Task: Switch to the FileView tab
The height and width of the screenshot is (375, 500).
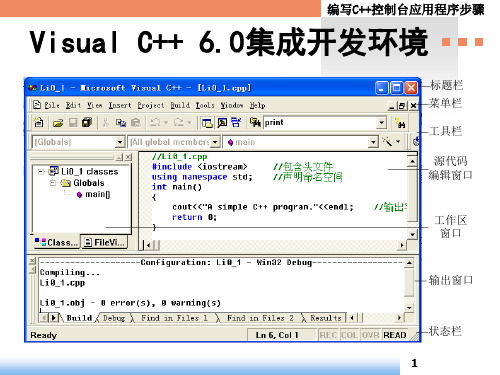Action: pyautogui.click(x=105, y=242)
